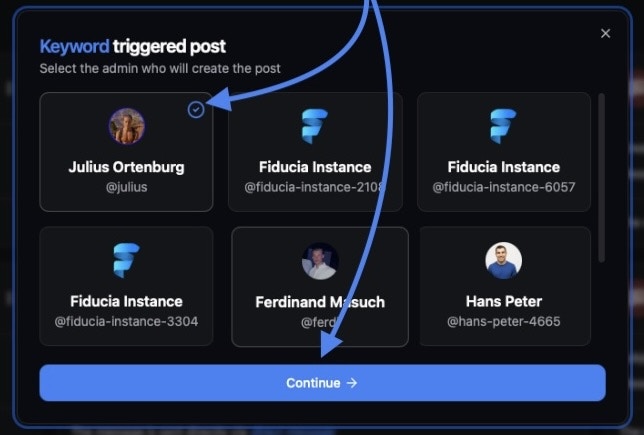Close the Keyword triggered post dialog
Screen dimensions: 644x435
point(605,33)
